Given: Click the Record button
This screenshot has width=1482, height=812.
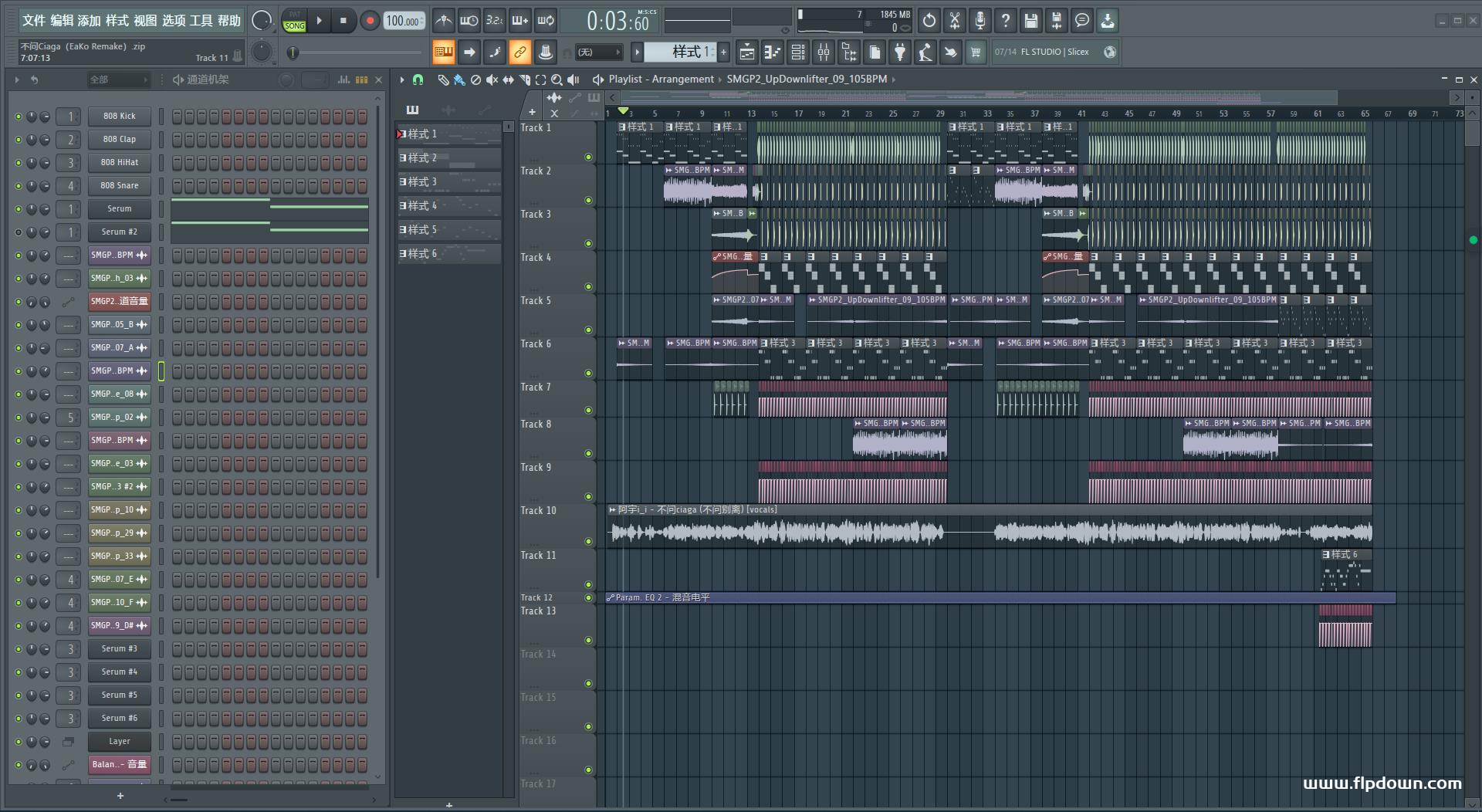Looking at the screenshot, I should point(370,21).
